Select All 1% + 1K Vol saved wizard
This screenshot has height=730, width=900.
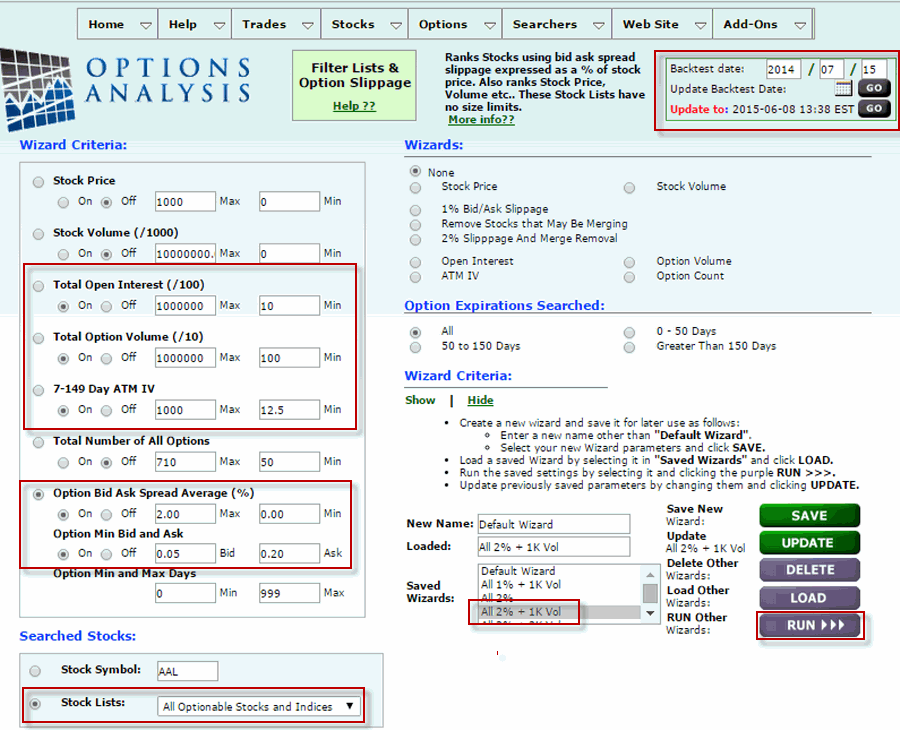[560, 585]
